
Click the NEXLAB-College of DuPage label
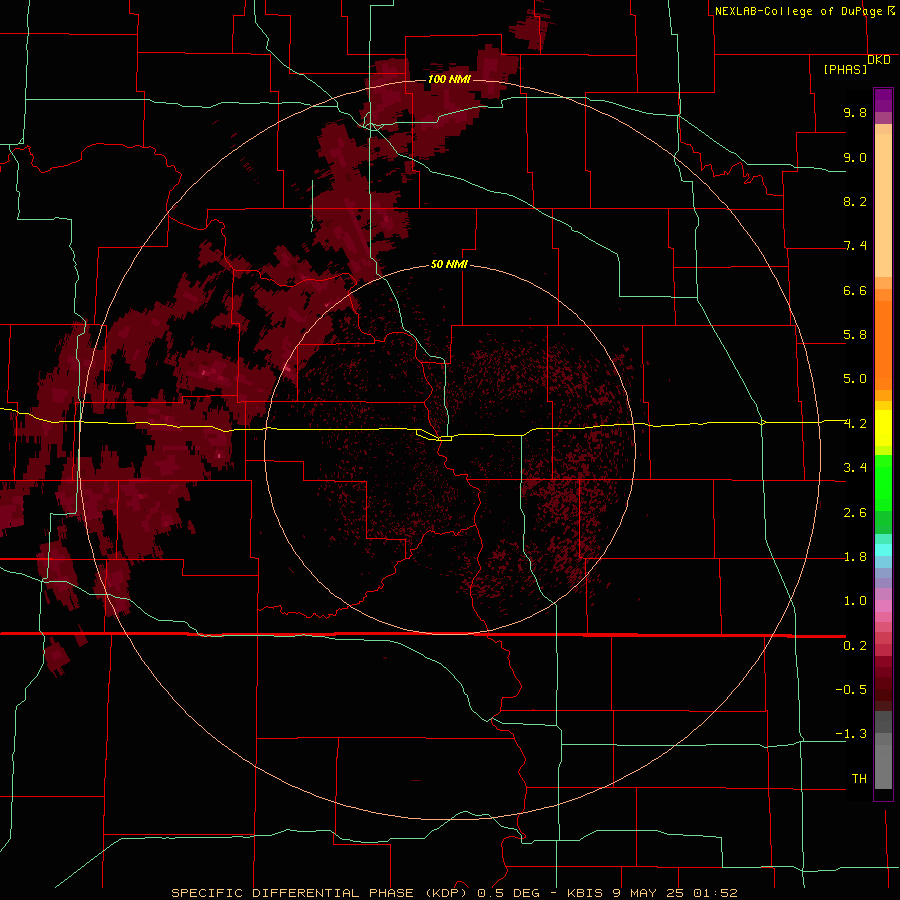[x=798, y=11]
